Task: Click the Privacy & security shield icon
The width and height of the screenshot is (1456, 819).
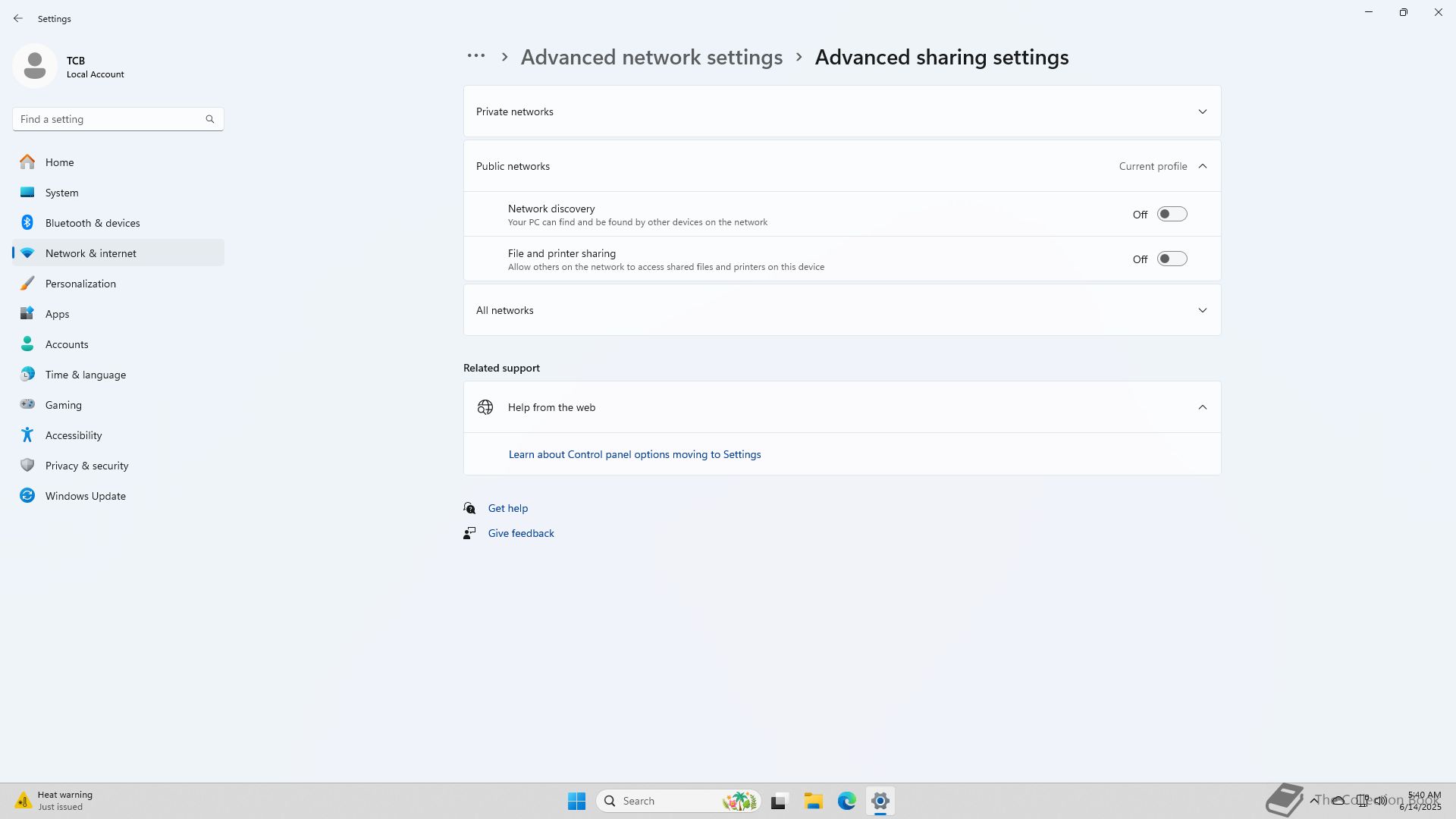Action: coord(27,466)
